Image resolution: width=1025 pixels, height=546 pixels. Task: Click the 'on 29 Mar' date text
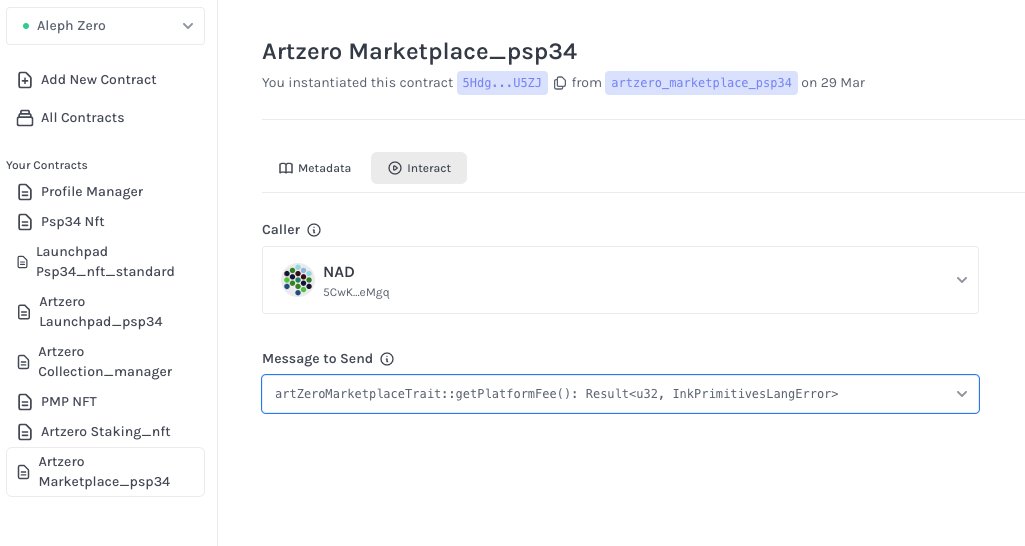pos(833,83)
